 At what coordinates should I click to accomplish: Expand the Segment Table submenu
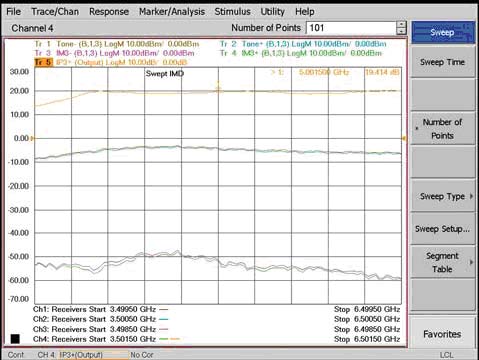[x=443, y=262]
